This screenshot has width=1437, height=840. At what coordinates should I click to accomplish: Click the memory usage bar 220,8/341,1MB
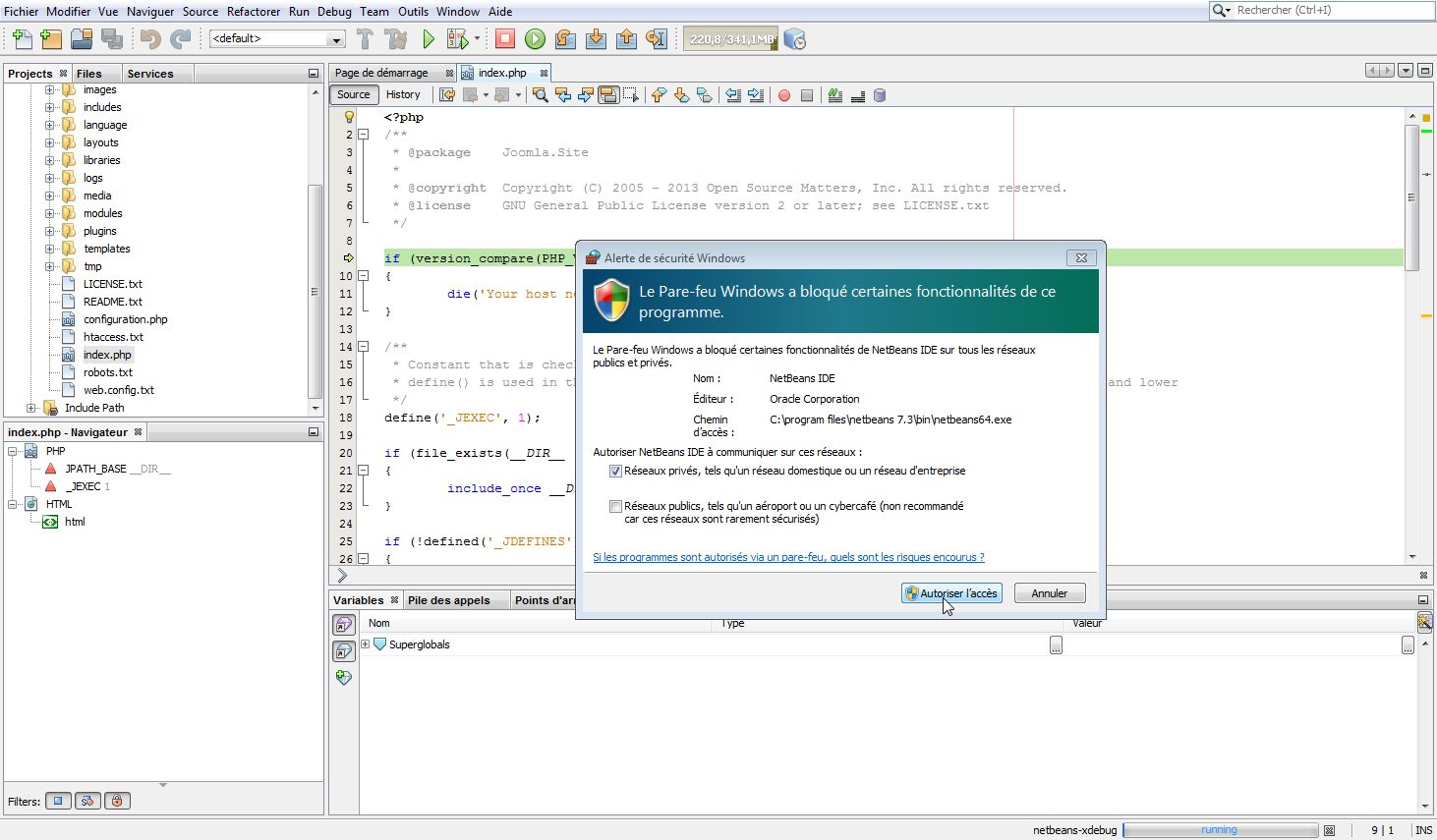[730, 39]
